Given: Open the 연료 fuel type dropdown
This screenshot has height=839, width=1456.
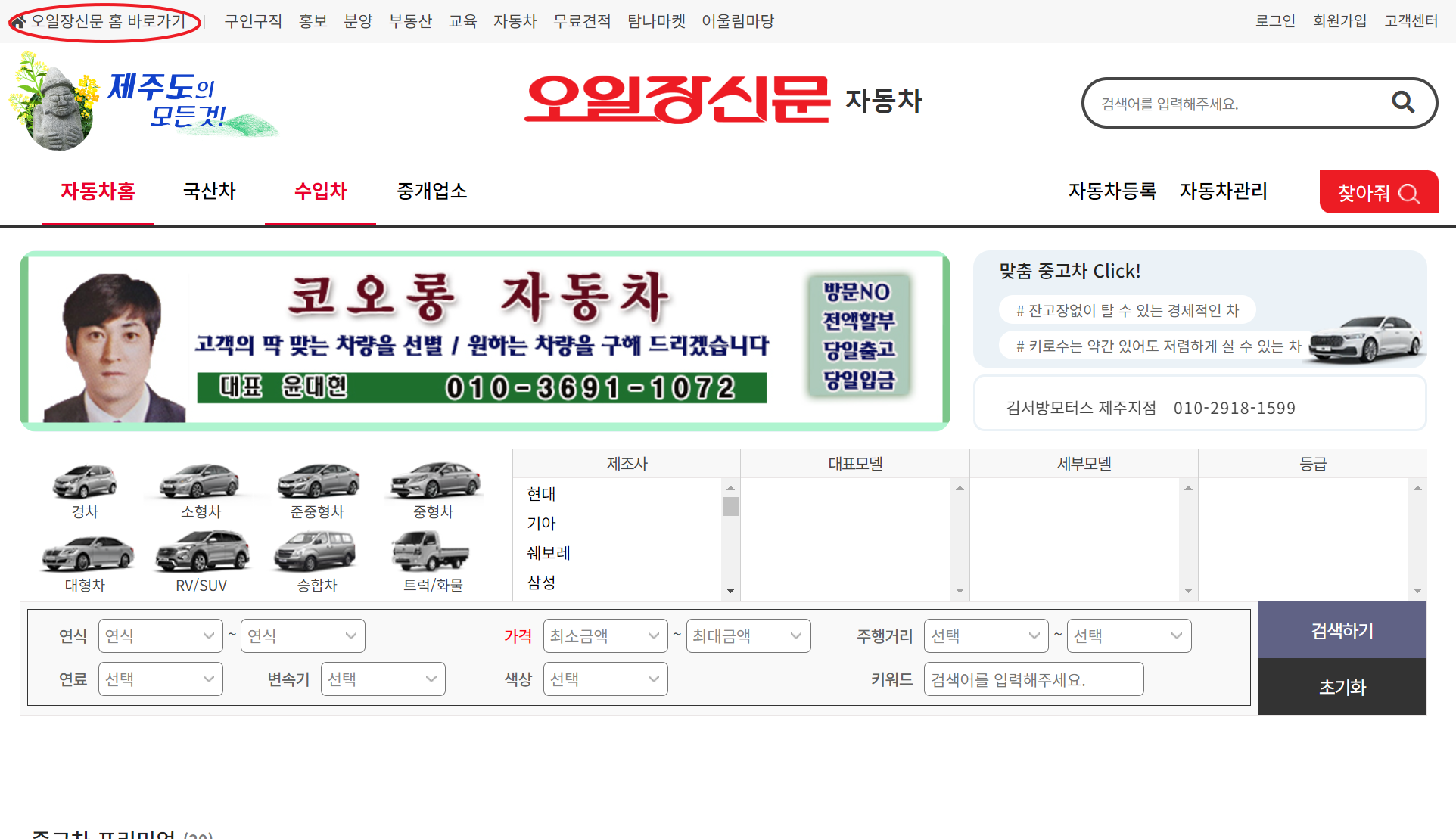Looking at the screenshot, I should coord(160,679).
